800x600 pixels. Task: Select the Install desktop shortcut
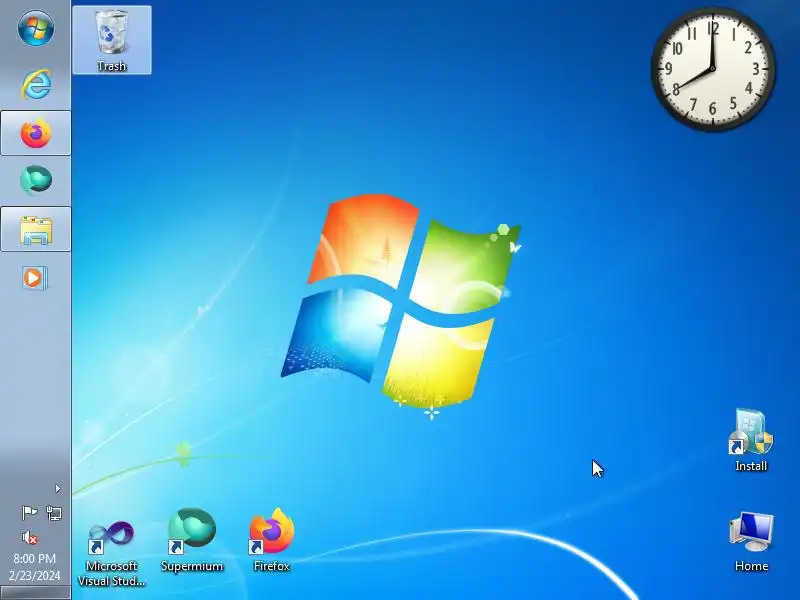pyautogui.click(x=751, y=440)
